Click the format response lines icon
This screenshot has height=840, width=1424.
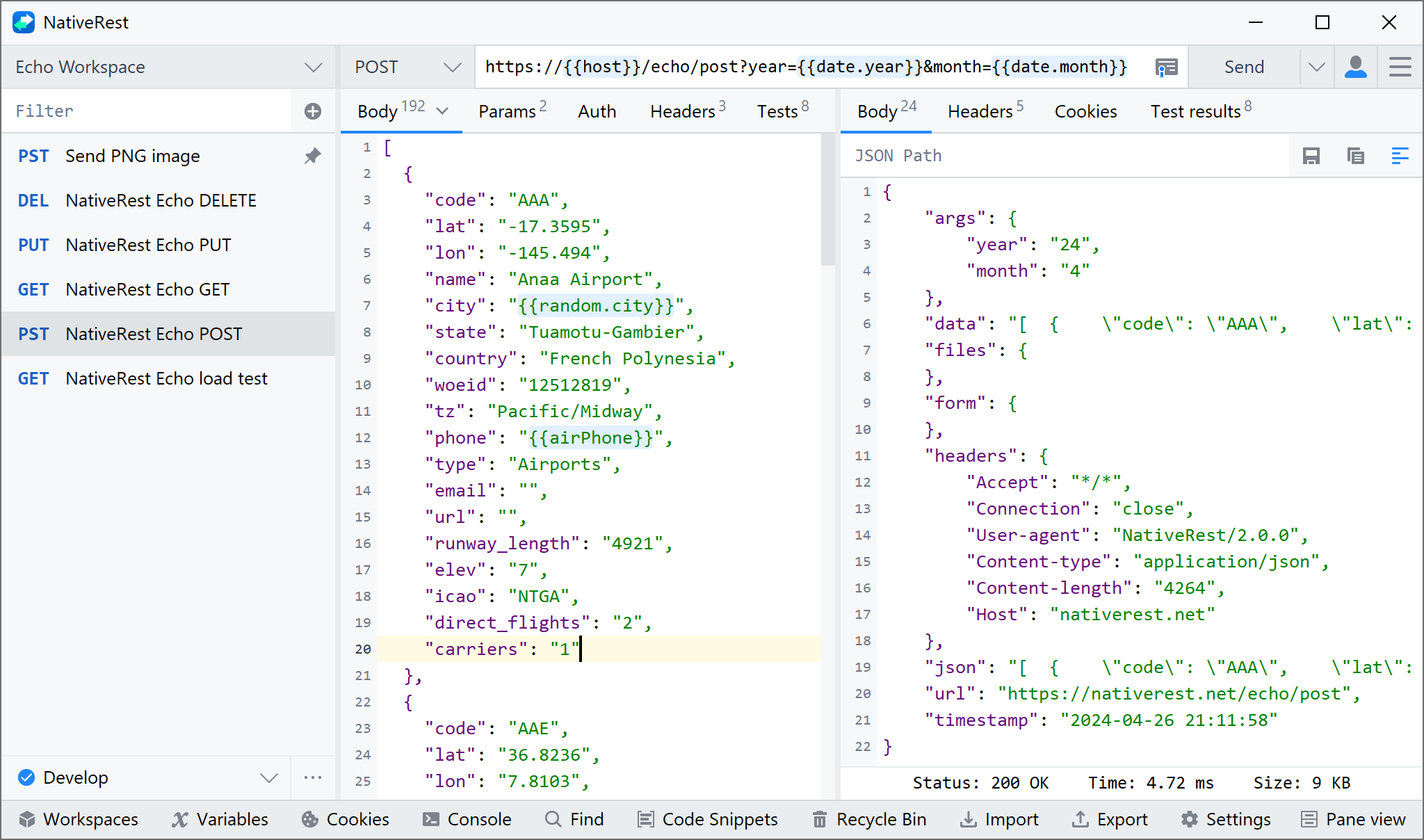point(1400,156)
